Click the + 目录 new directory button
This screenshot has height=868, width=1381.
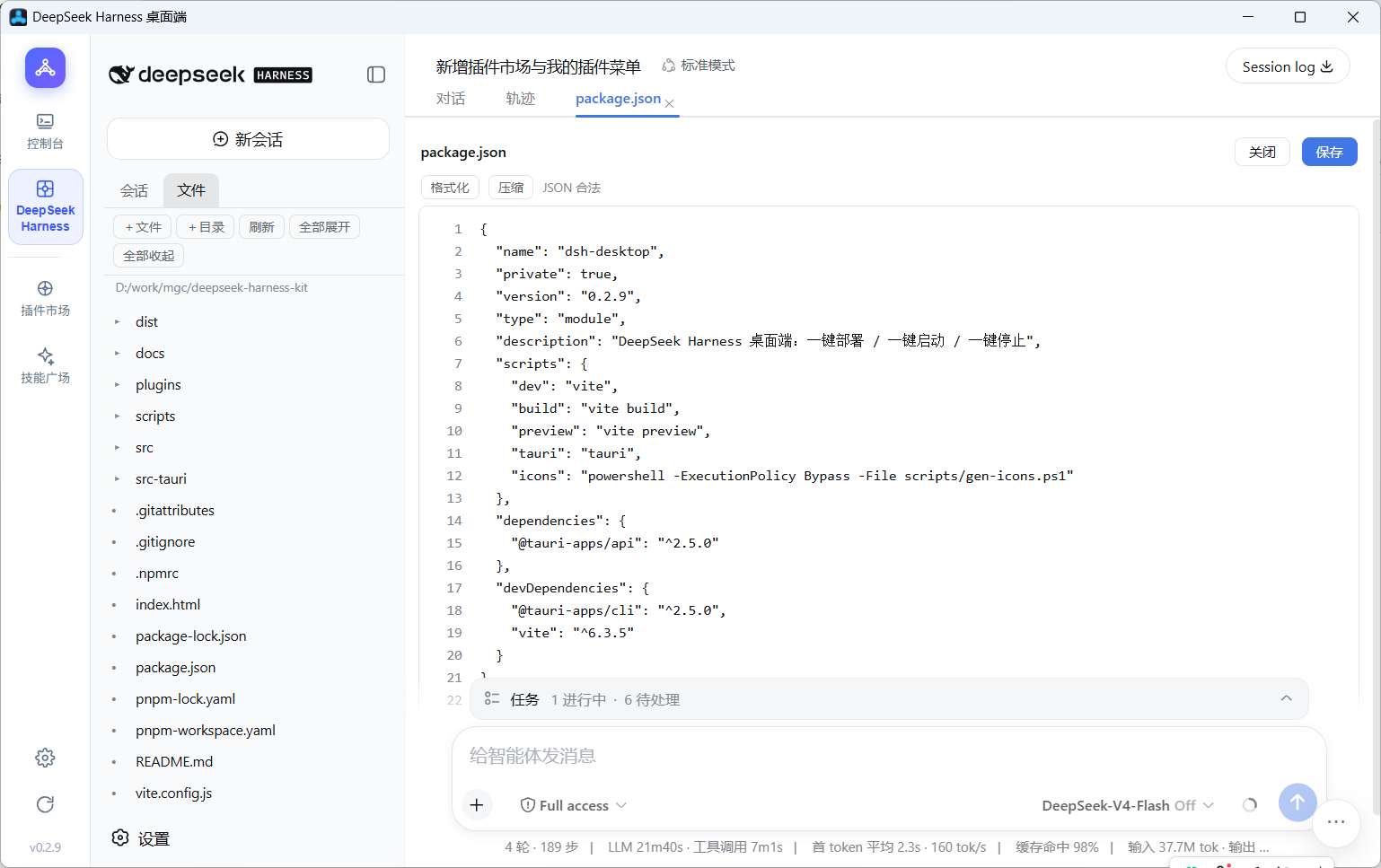206,227
